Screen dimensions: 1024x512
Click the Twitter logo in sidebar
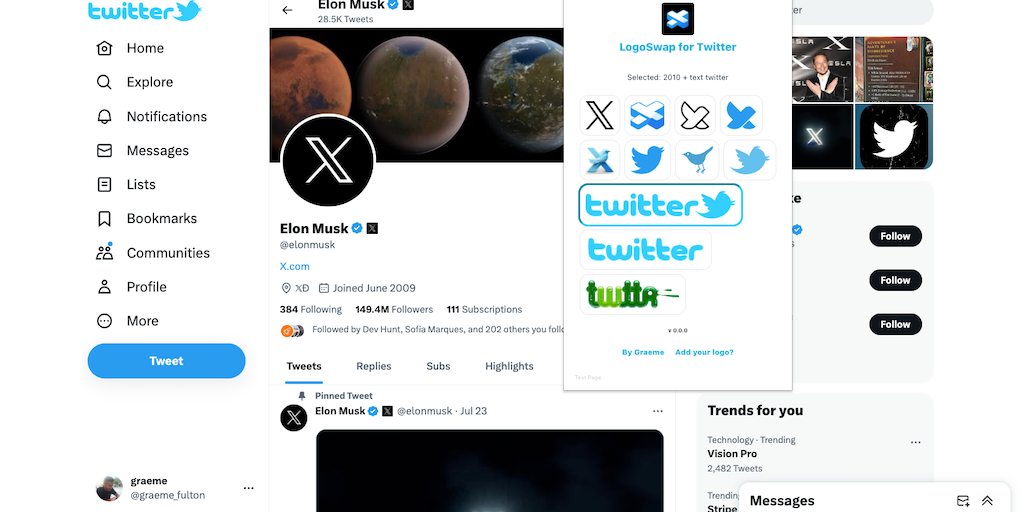[144, 12]
